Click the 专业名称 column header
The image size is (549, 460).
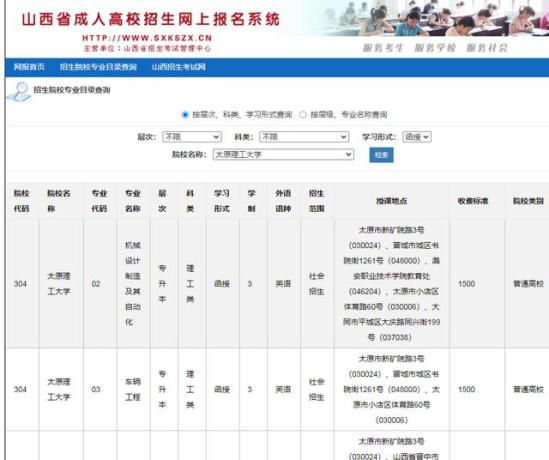pyautogui.click(x=133, y=201)
